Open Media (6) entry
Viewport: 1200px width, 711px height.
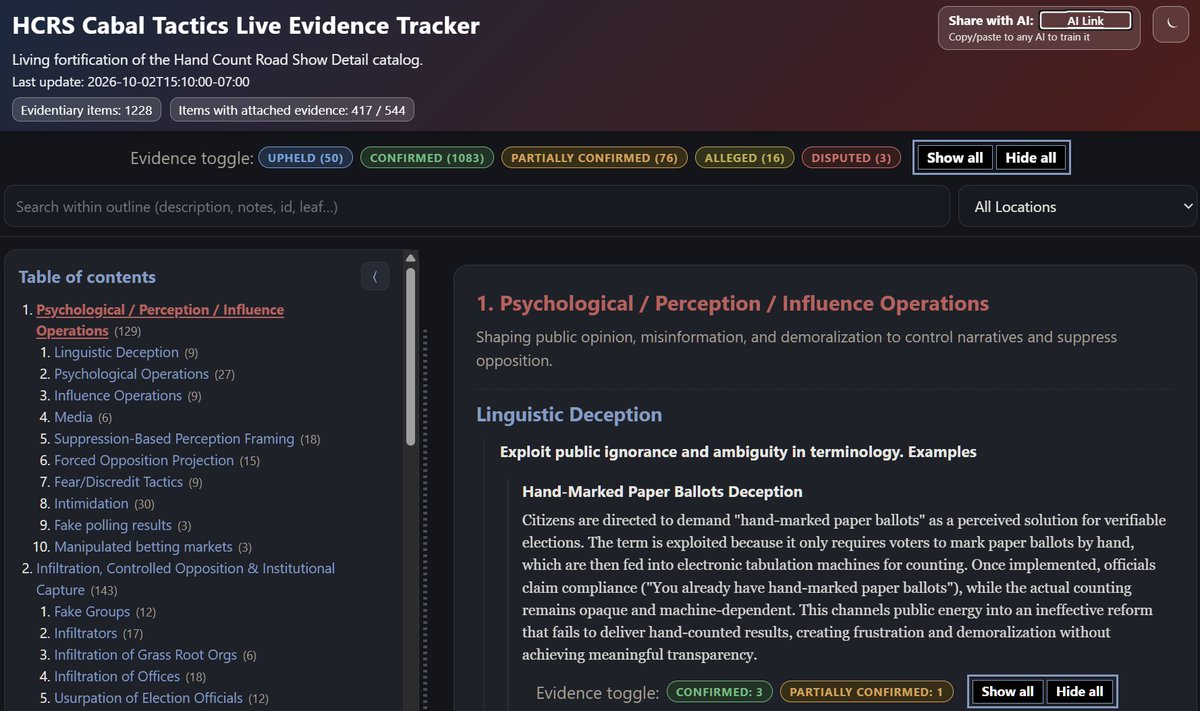(x=73, y=417)
